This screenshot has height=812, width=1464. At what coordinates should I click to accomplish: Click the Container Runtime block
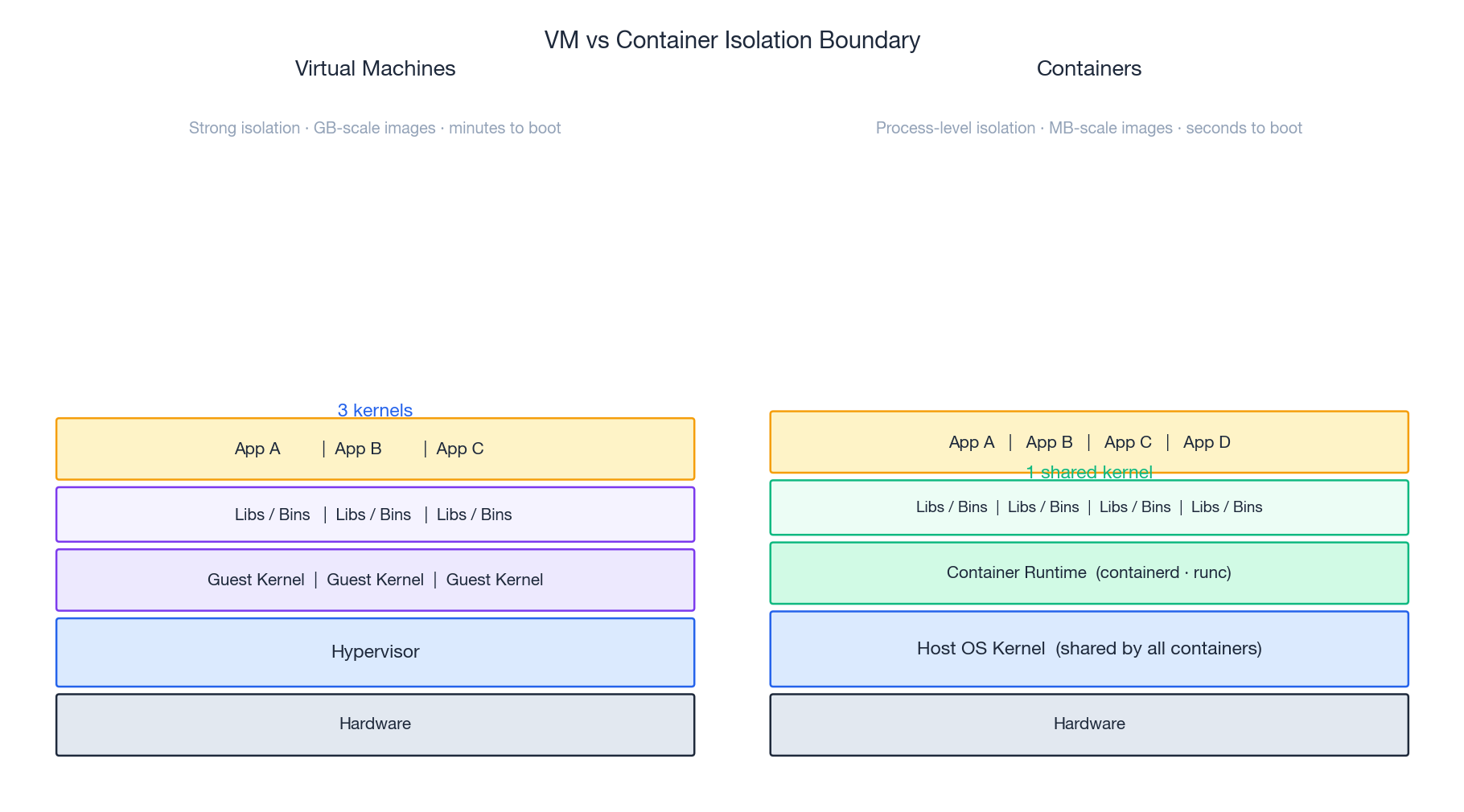1088,572
